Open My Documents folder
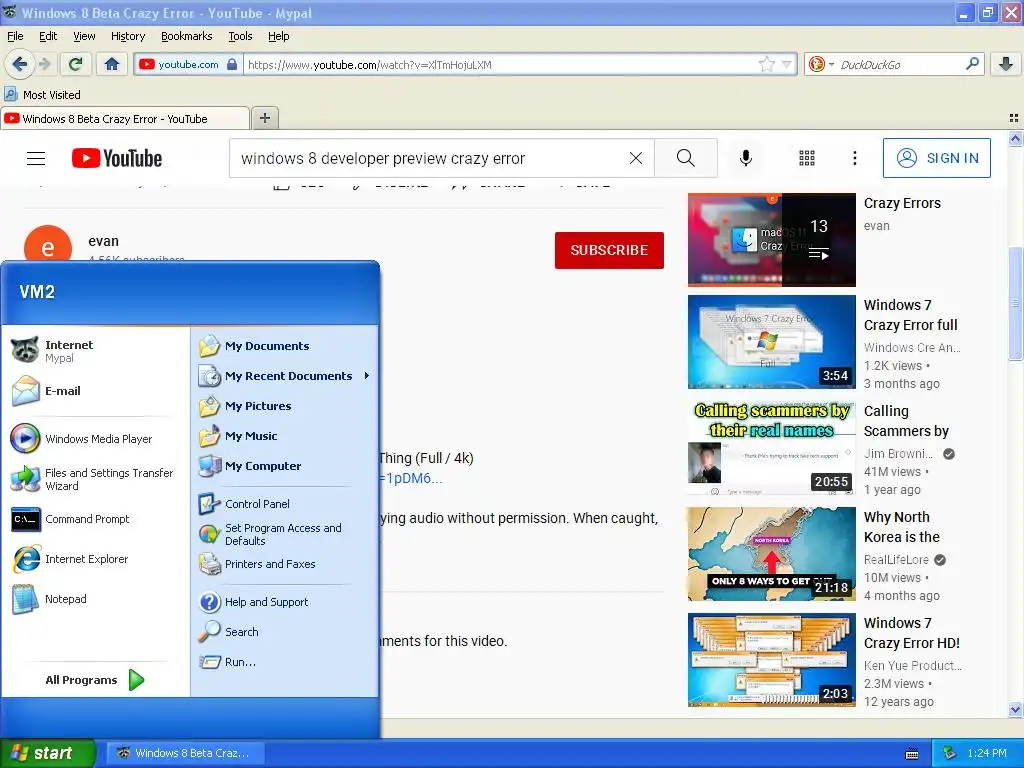The height and width of the screenshot is (768, 1024). click(x=285, y=345)
